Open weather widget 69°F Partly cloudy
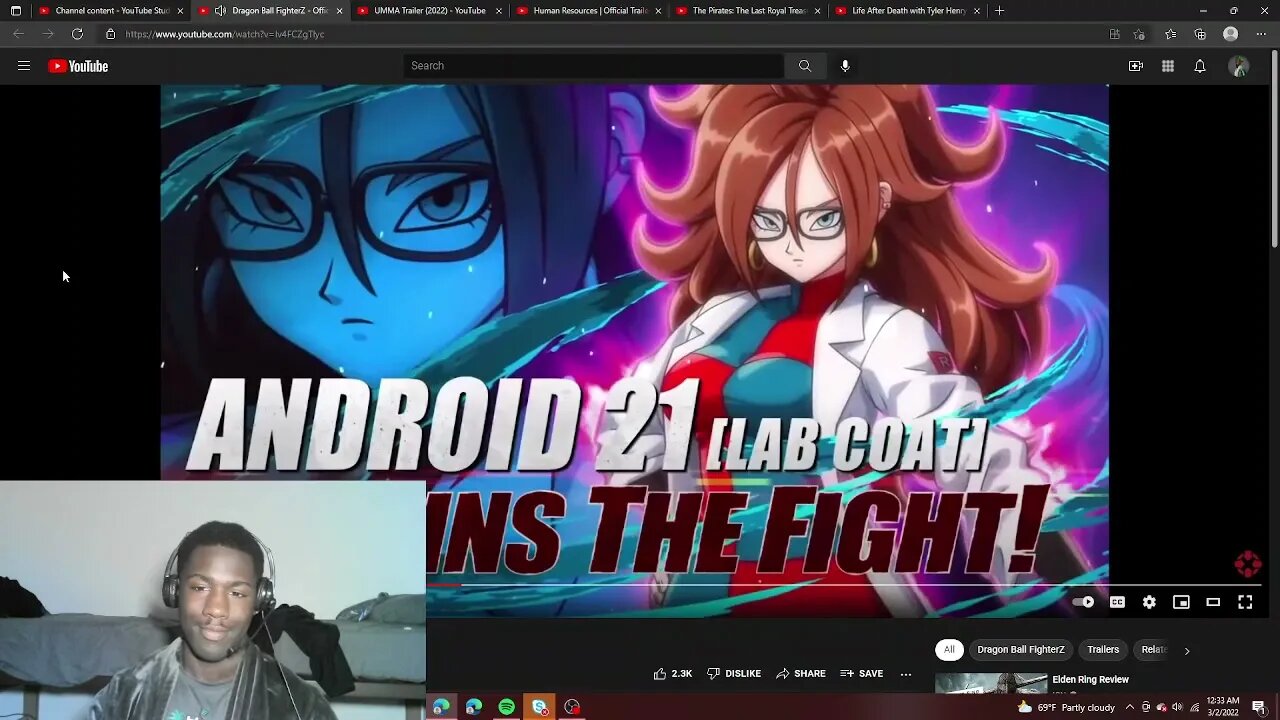This screenshot has width=1280, height=720. click(x=1065, y=707)
